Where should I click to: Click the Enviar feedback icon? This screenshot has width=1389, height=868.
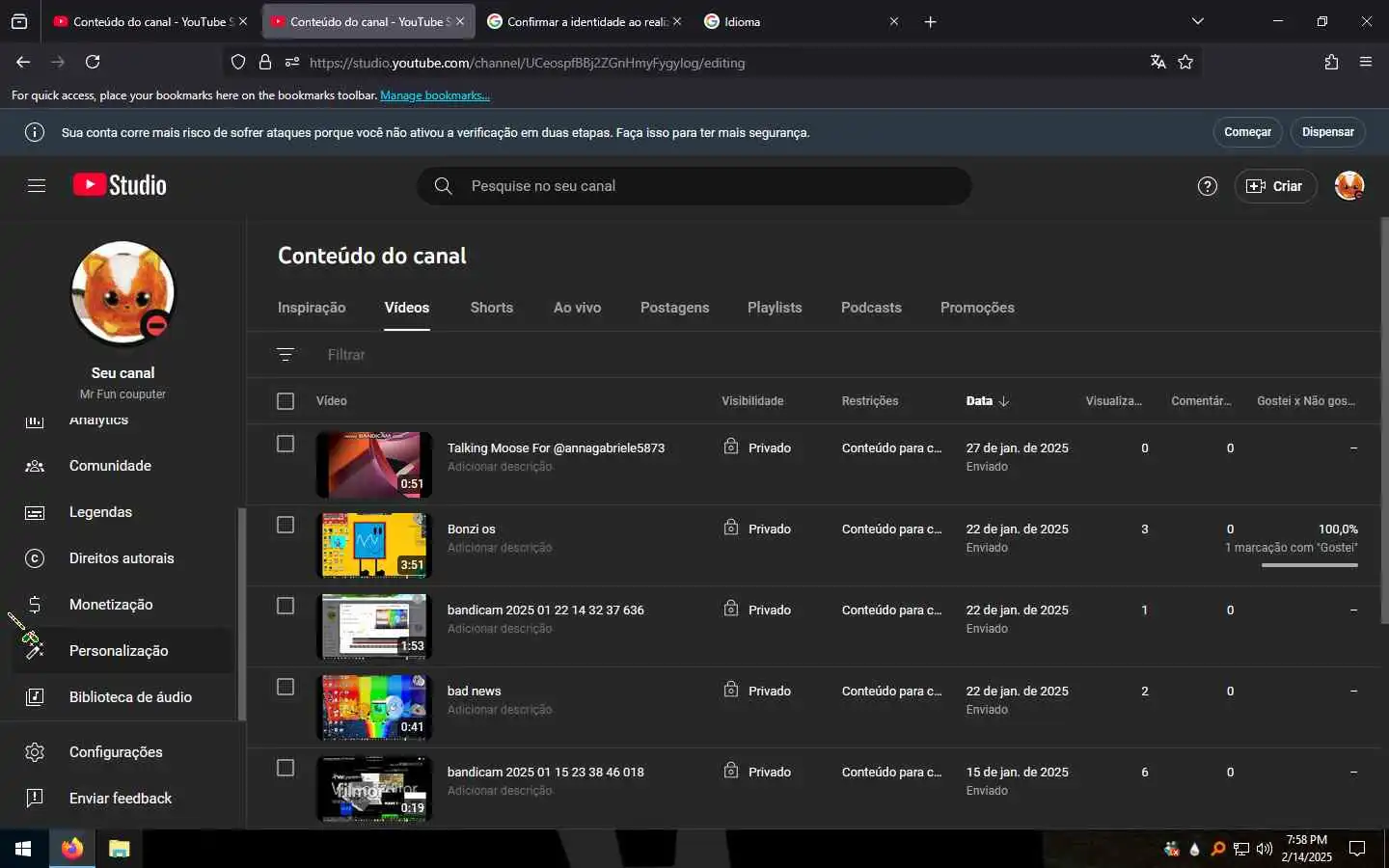click(35, 799)
